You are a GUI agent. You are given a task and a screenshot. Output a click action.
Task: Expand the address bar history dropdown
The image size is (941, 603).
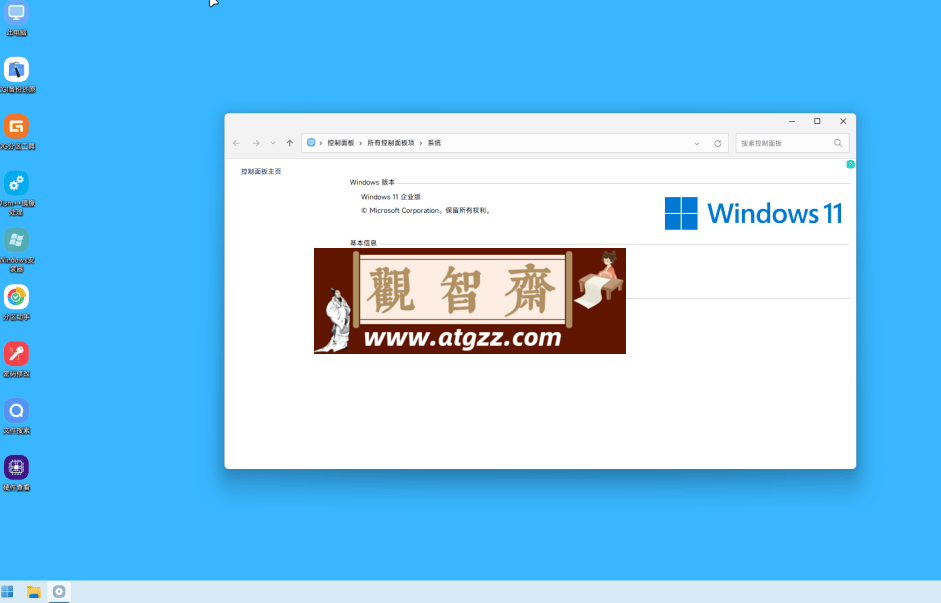click(697, 143)
